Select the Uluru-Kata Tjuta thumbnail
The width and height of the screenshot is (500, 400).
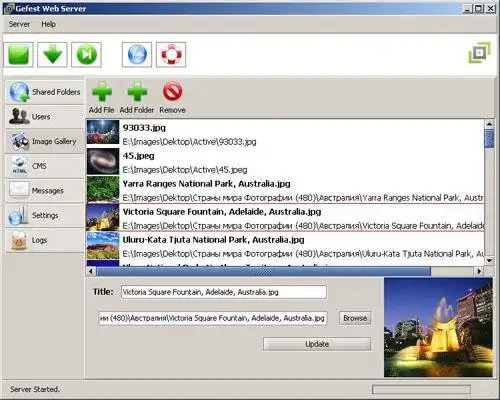pos(103,246)
